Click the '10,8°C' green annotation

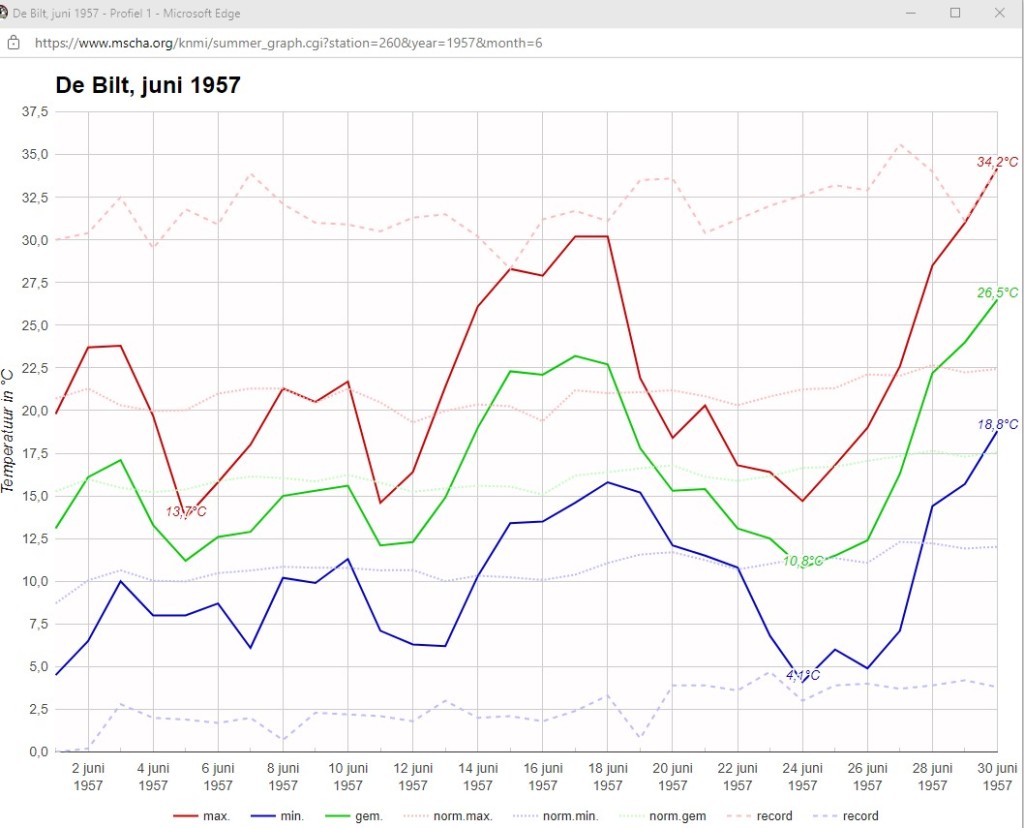[803, 561]
